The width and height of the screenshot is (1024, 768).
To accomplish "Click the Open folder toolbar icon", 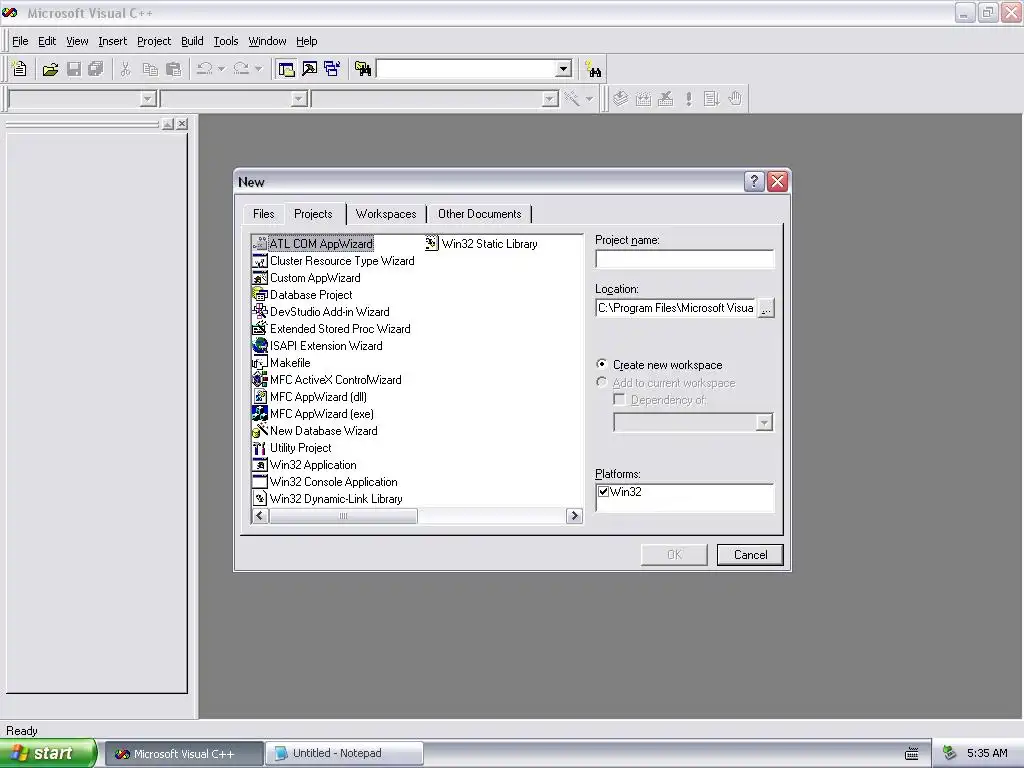I will point(50,69).
